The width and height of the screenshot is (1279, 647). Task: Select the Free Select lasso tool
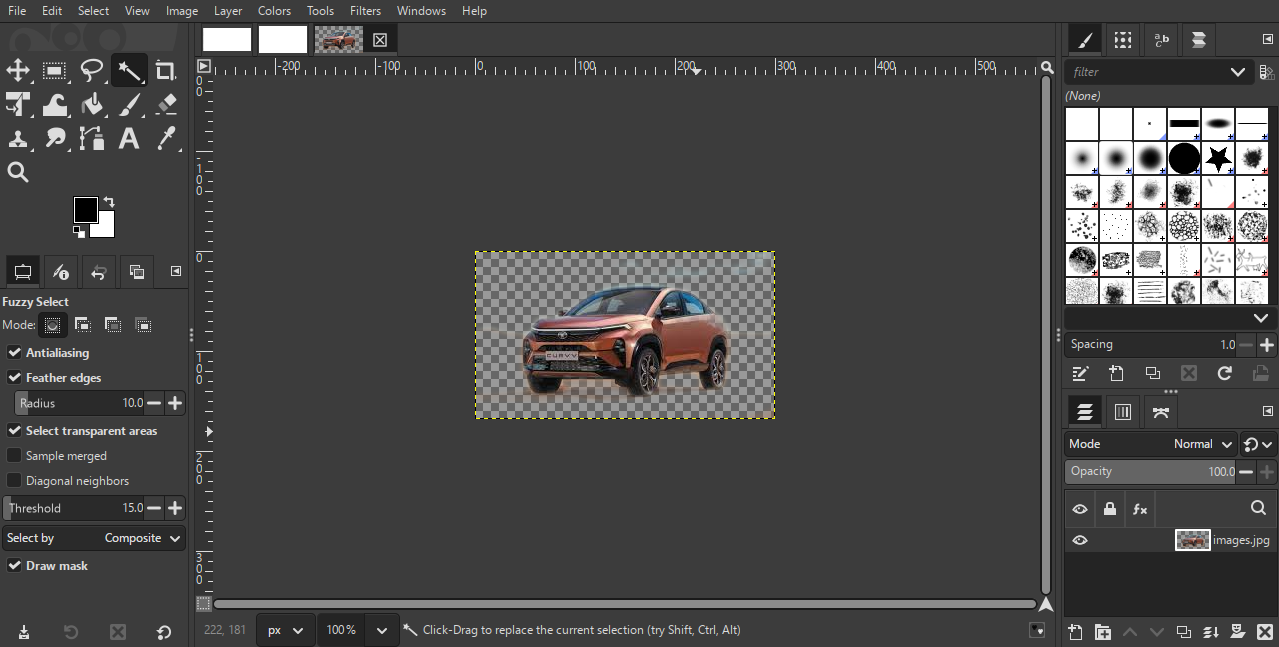(x=92, y=71)
